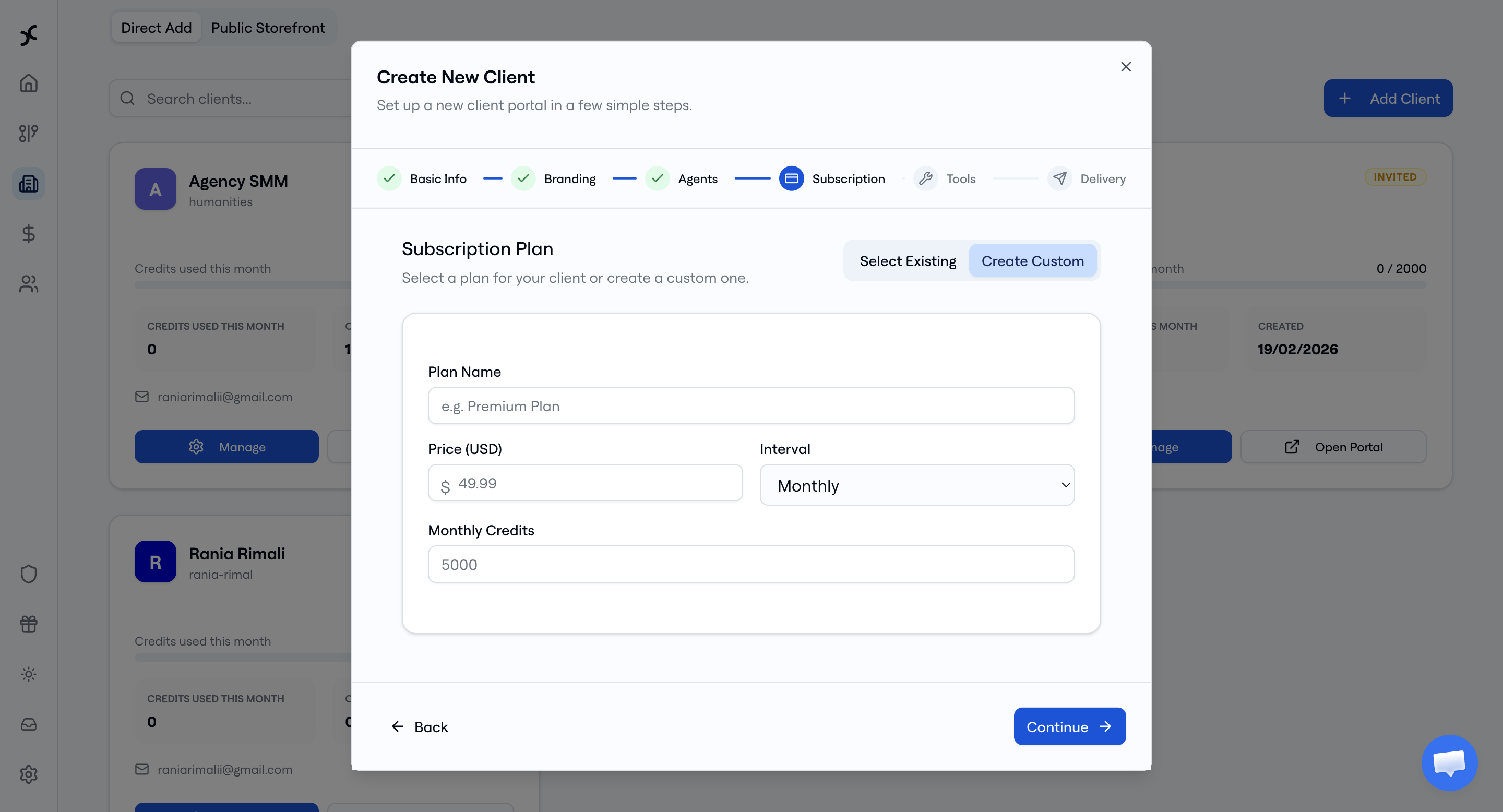Select the Create Custom plan option
Screen dimensions: 1503x812
1032,261
